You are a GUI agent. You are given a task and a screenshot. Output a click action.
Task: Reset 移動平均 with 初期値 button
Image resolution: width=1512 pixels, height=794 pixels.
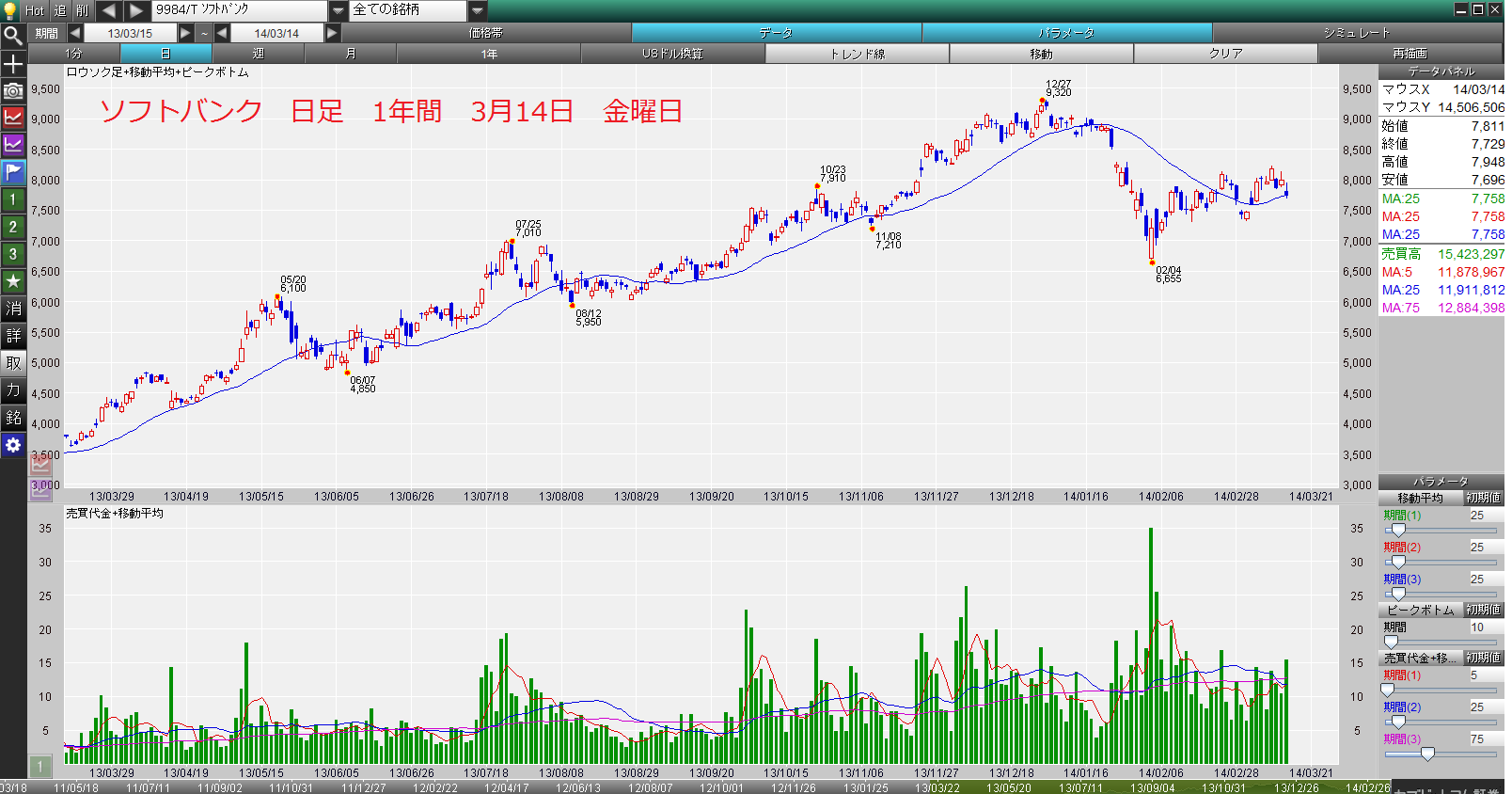(1484, 498)
